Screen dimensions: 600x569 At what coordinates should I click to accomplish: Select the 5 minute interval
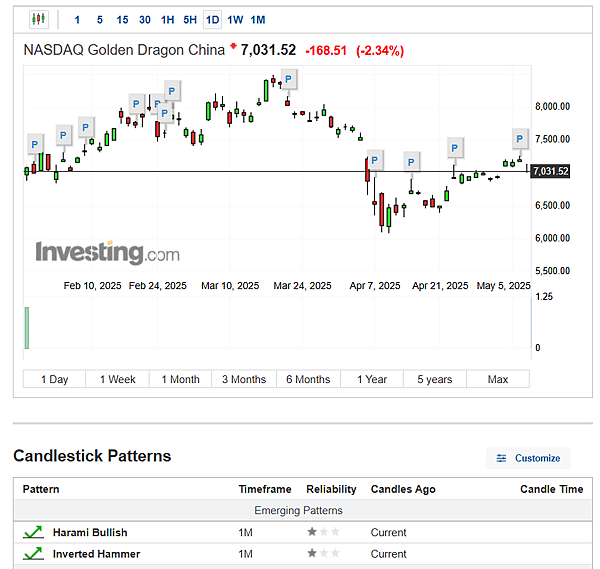tap(99, 20)
